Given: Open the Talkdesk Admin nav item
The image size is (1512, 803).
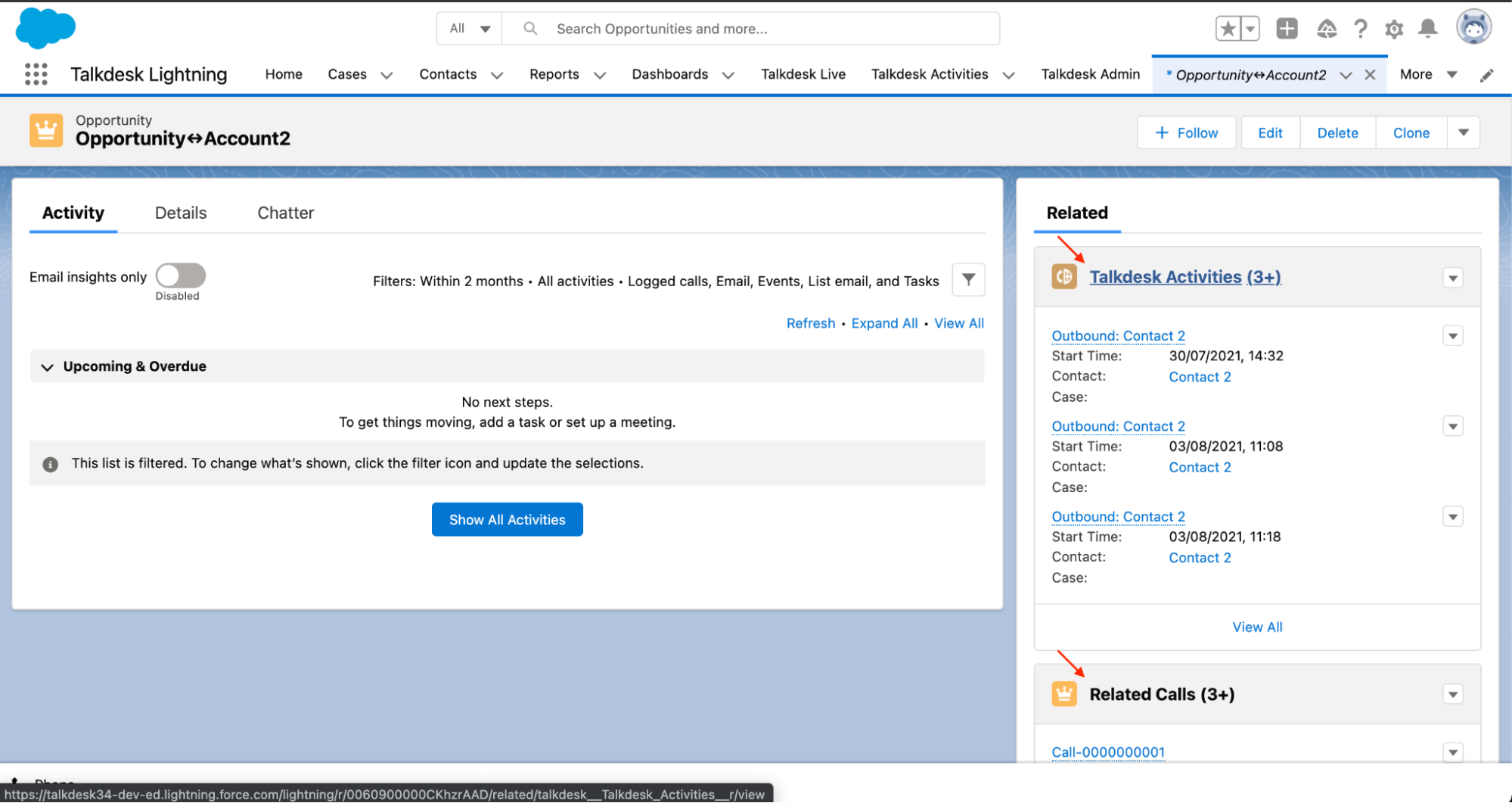Looking at the screenshot, I should (x=1090, y=74).
